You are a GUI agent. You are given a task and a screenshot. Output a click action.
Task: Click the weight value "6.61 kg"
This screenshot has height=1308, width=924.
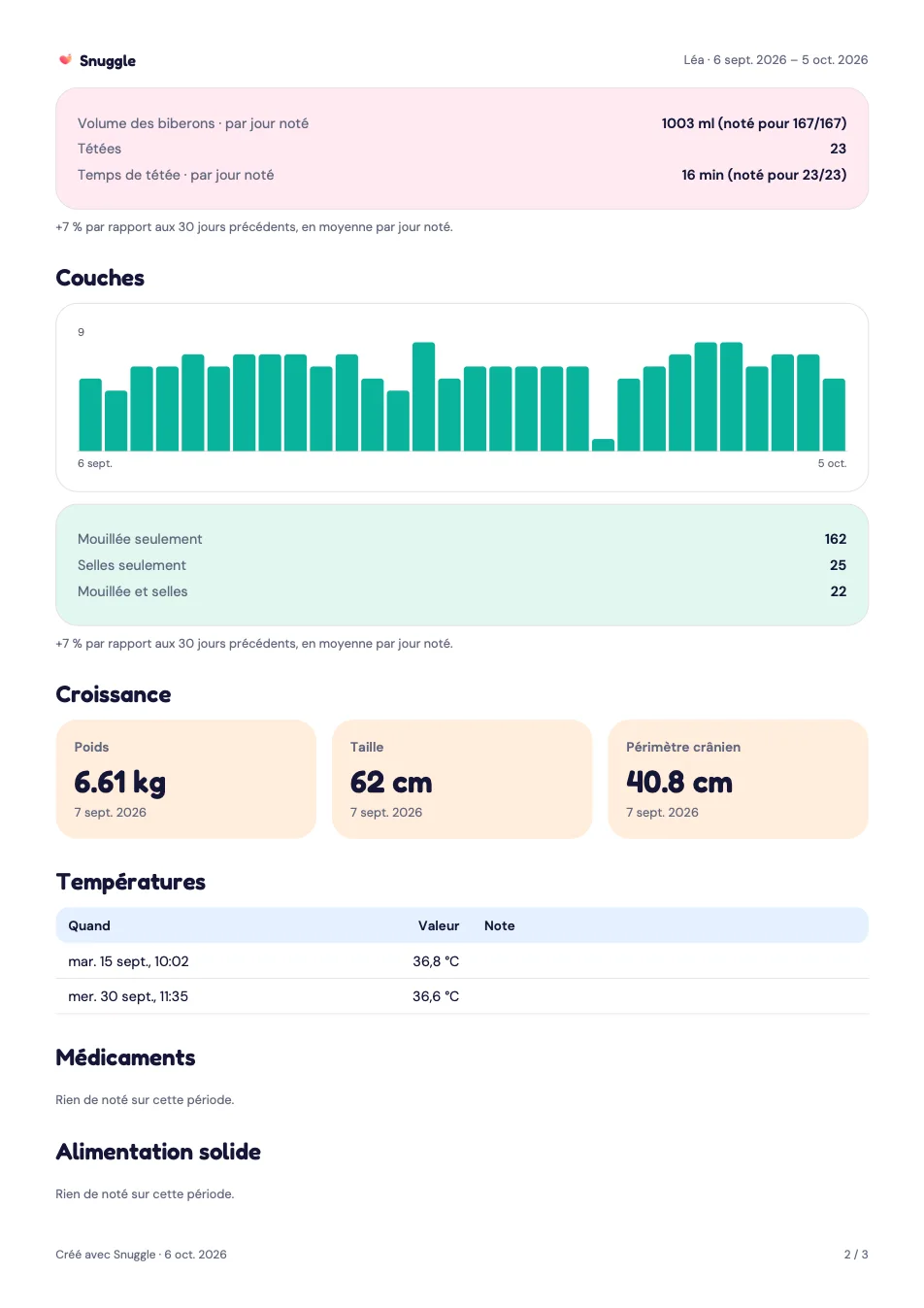pyautogui.click(x=120, y=782)
